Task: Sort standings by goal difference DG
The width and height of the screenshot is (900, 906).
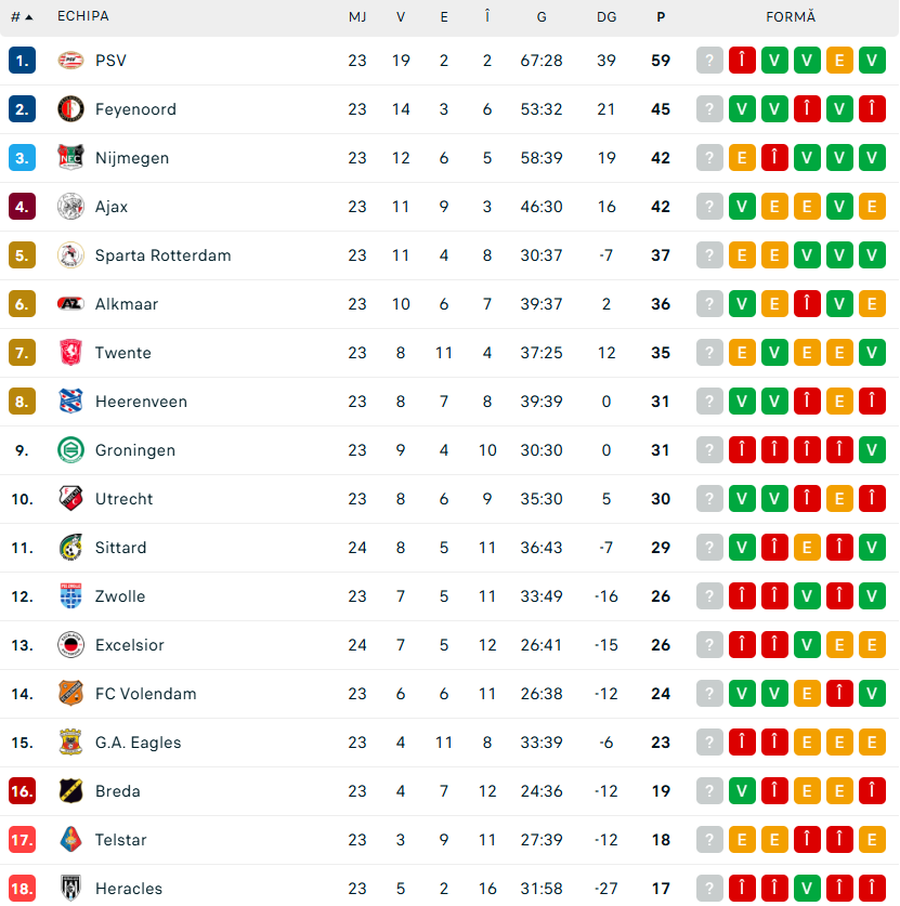Action: [606, 17]
